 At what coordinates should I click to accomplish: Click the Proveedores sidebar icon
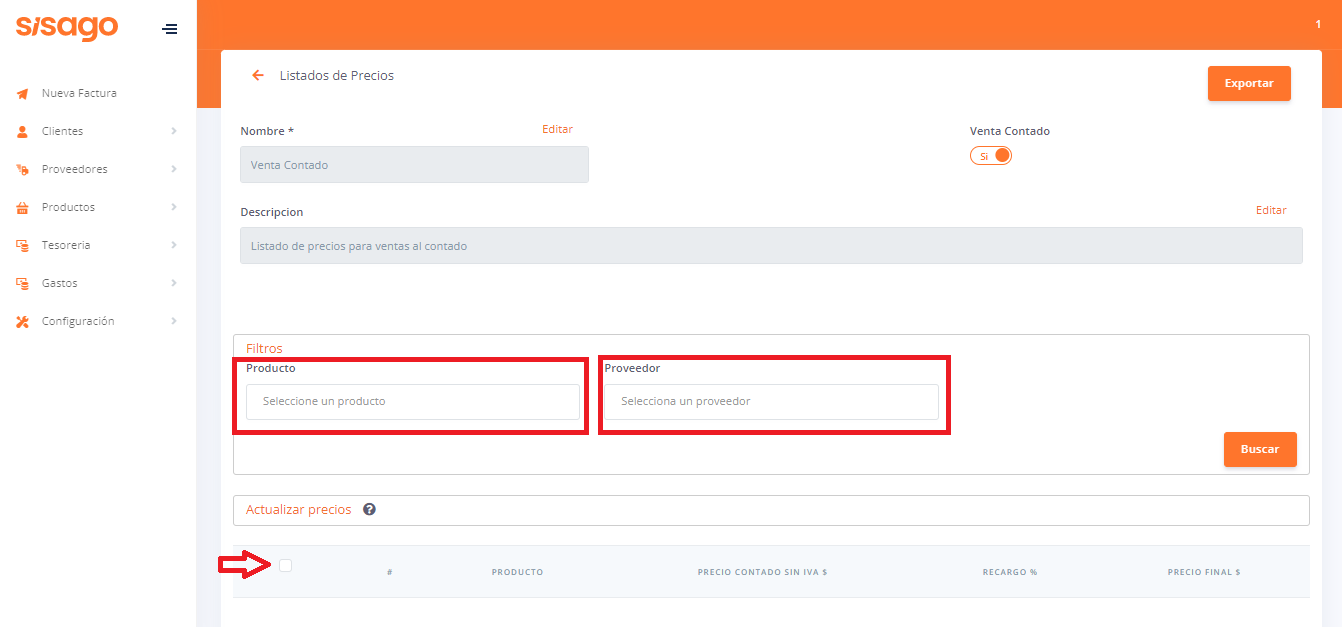(x=22, y=170)
